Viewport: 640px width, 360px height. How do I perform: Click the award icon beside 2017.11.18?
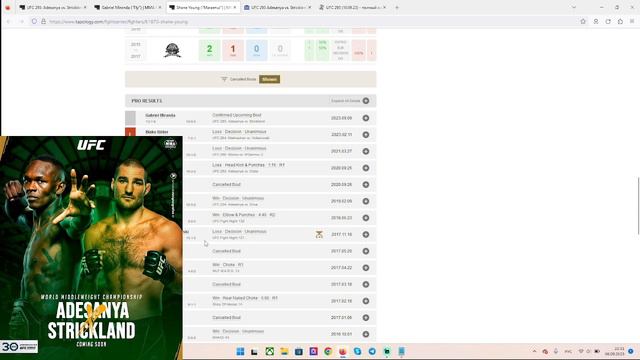319,234
